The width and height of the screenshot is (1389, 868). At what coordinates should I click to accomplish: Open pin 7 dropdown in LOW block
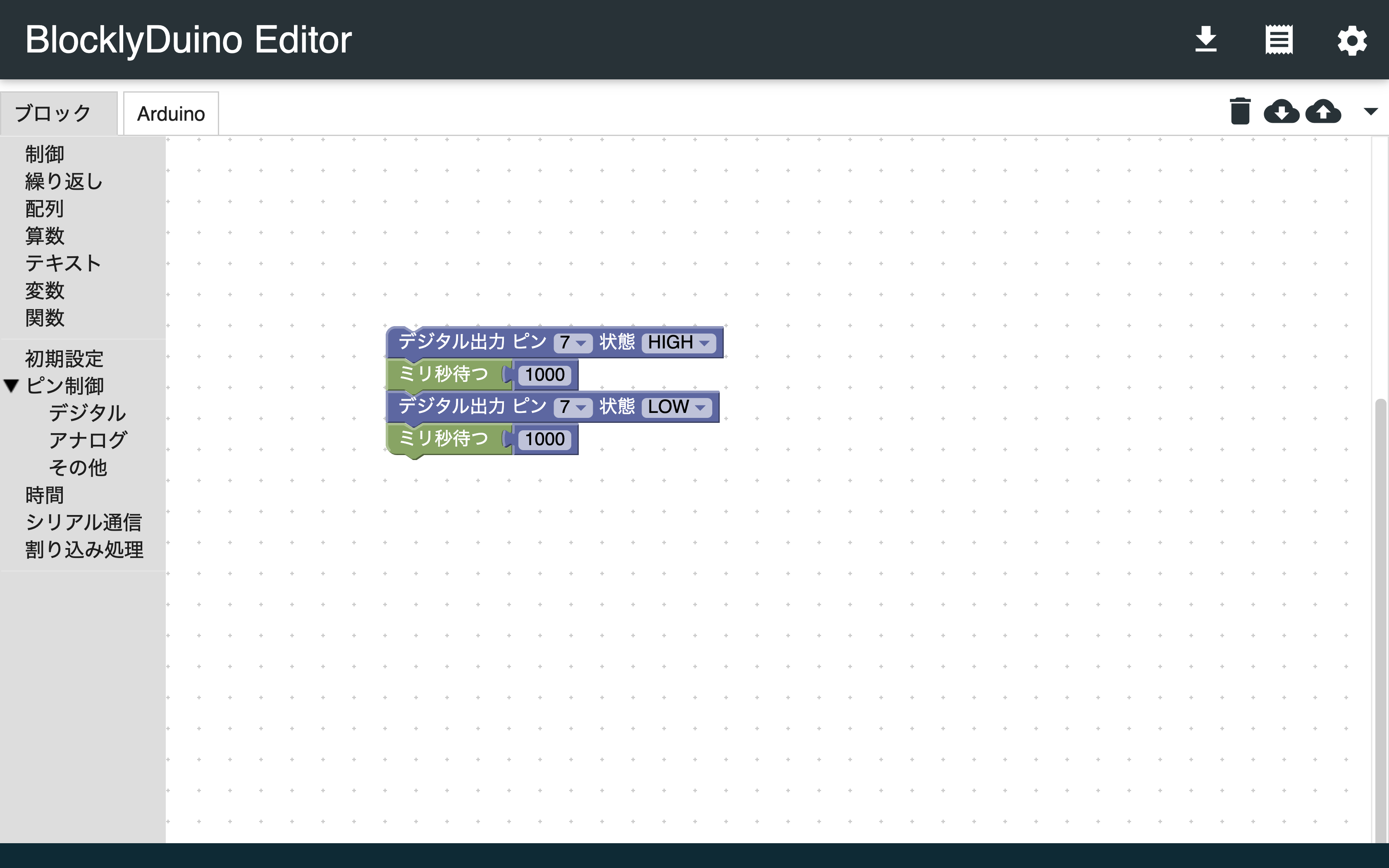coord(572,407)
